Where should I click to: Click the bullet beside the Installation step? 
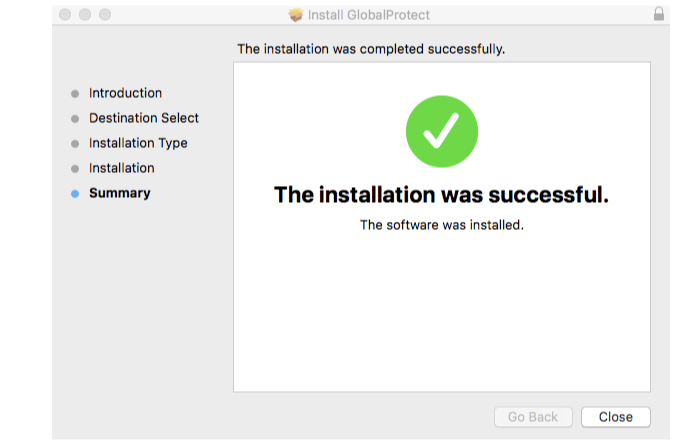(75, 169)
